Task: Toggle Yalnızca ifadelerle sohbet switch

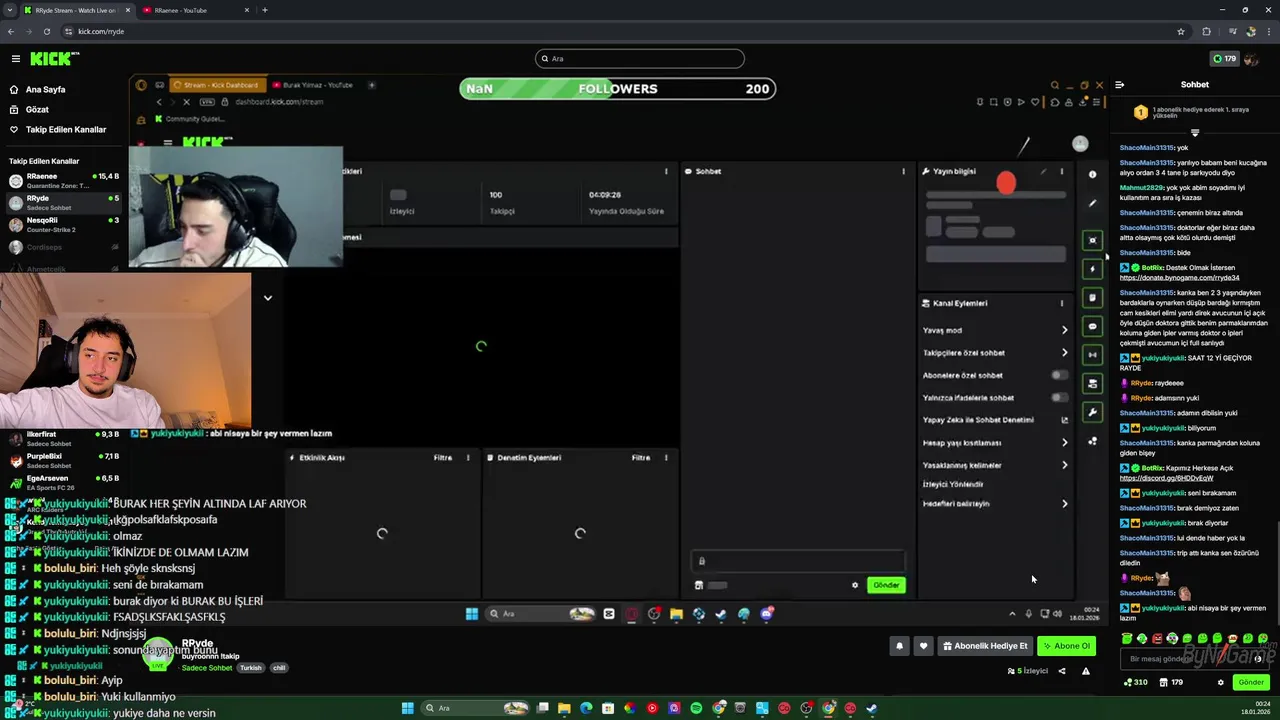Action: (x=1059, y=397)
